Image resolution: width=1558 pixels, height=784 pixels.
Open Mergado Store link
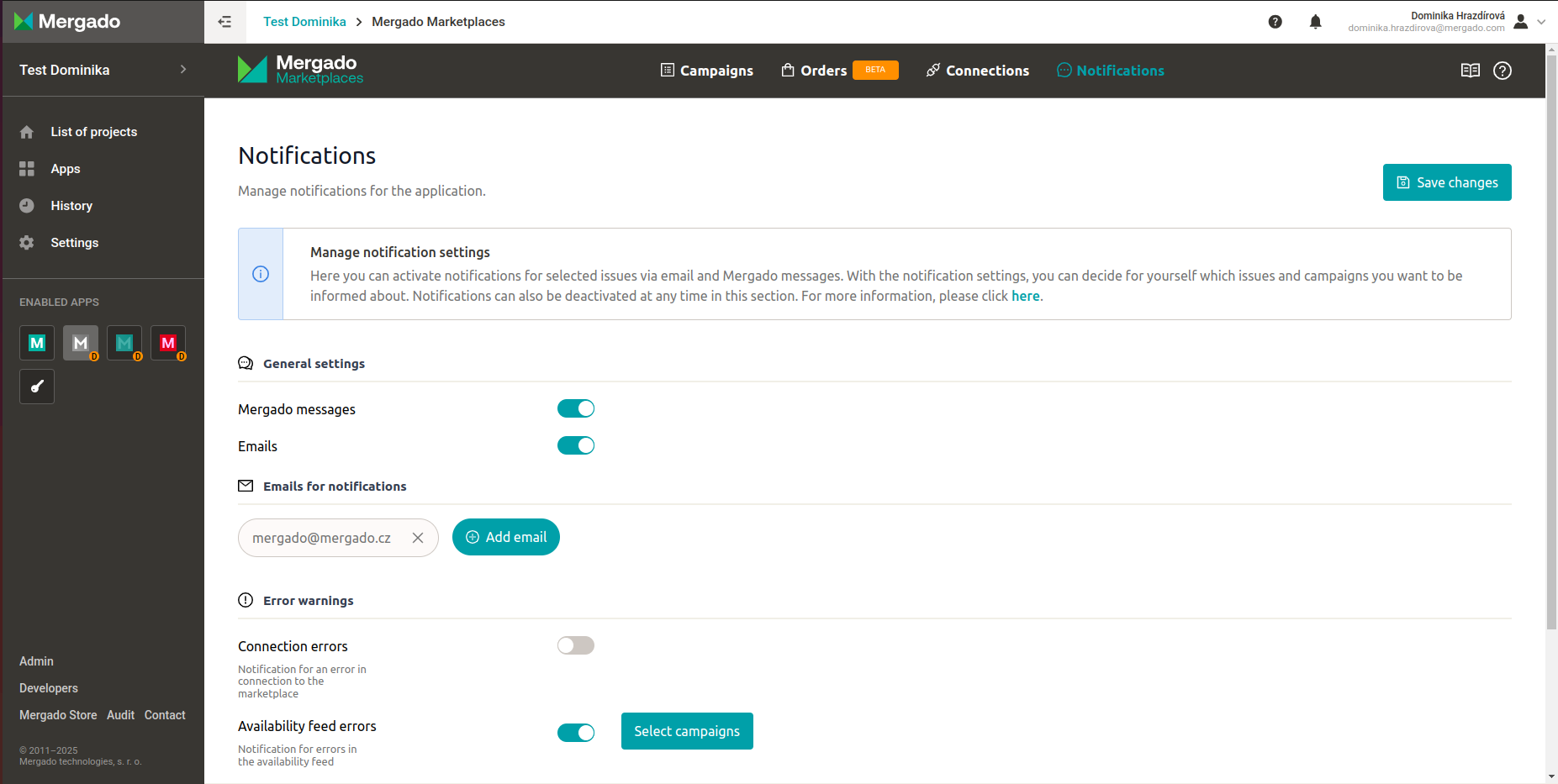click(x=58, y=715)
